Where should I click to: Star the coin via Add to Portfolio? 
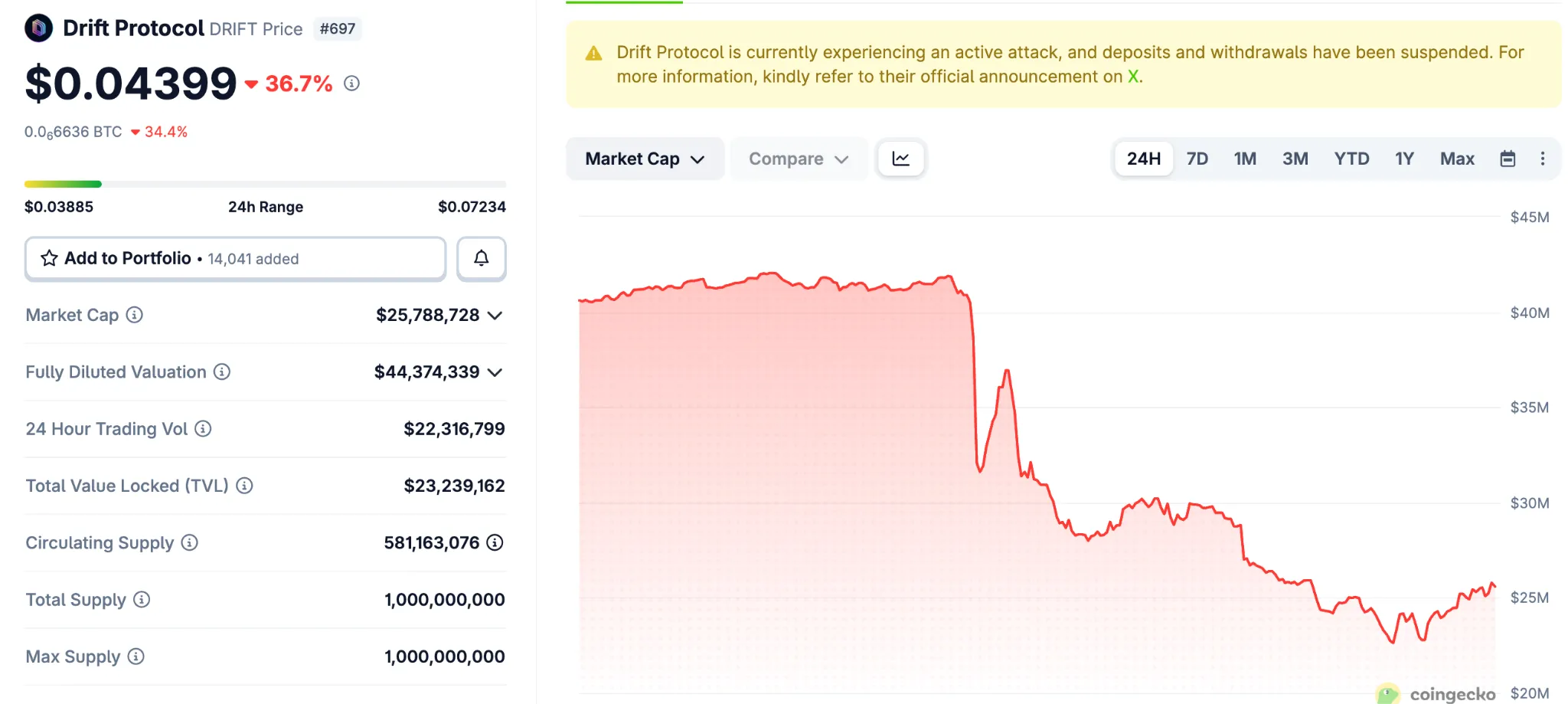click(x=49, y=258)
